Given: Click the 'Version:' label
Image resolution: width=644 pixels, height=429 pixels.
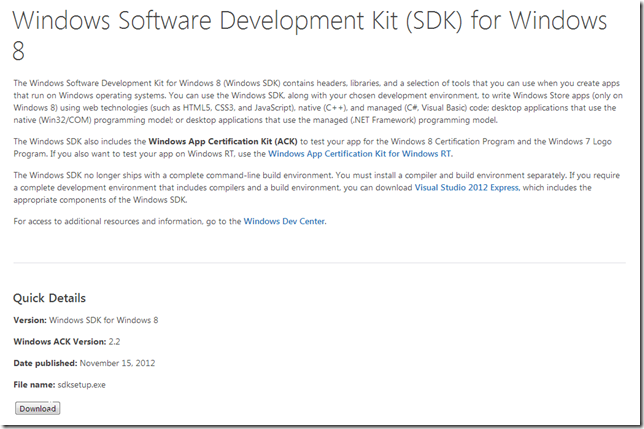Looking at the screenshot, I should [x=30, y=320].
